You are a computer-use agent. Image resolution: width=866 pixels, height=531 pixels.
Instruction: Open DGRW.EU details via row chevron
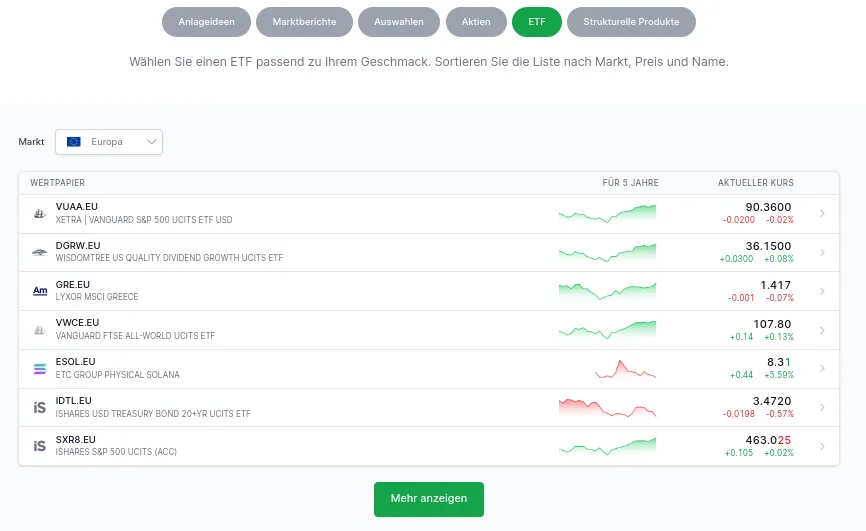pyautogui.click(x=822, y=252)
